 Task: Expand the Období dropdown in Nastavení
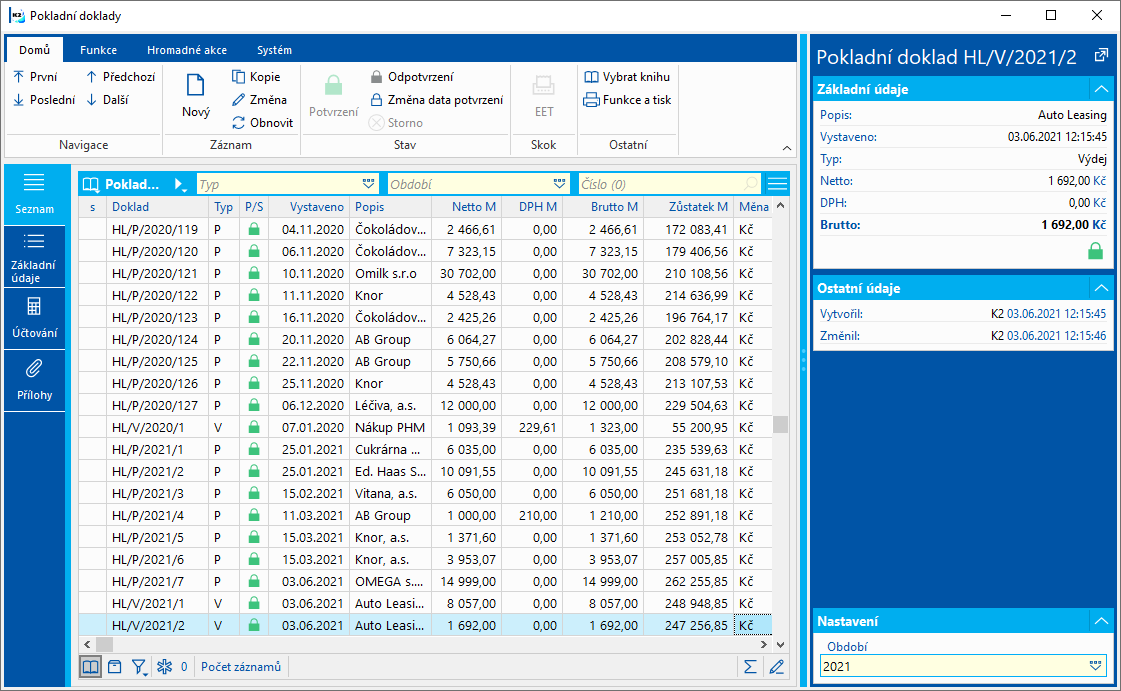(x=1096, y=665)
